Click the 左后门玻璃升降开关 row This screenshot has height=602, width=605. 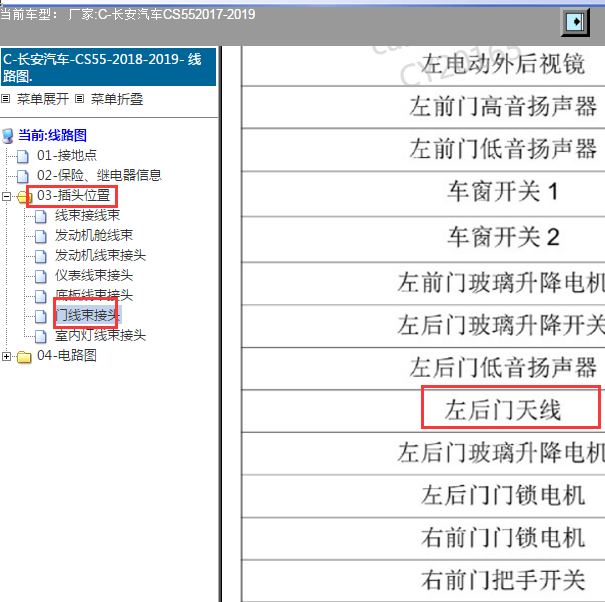coord(423,326)
